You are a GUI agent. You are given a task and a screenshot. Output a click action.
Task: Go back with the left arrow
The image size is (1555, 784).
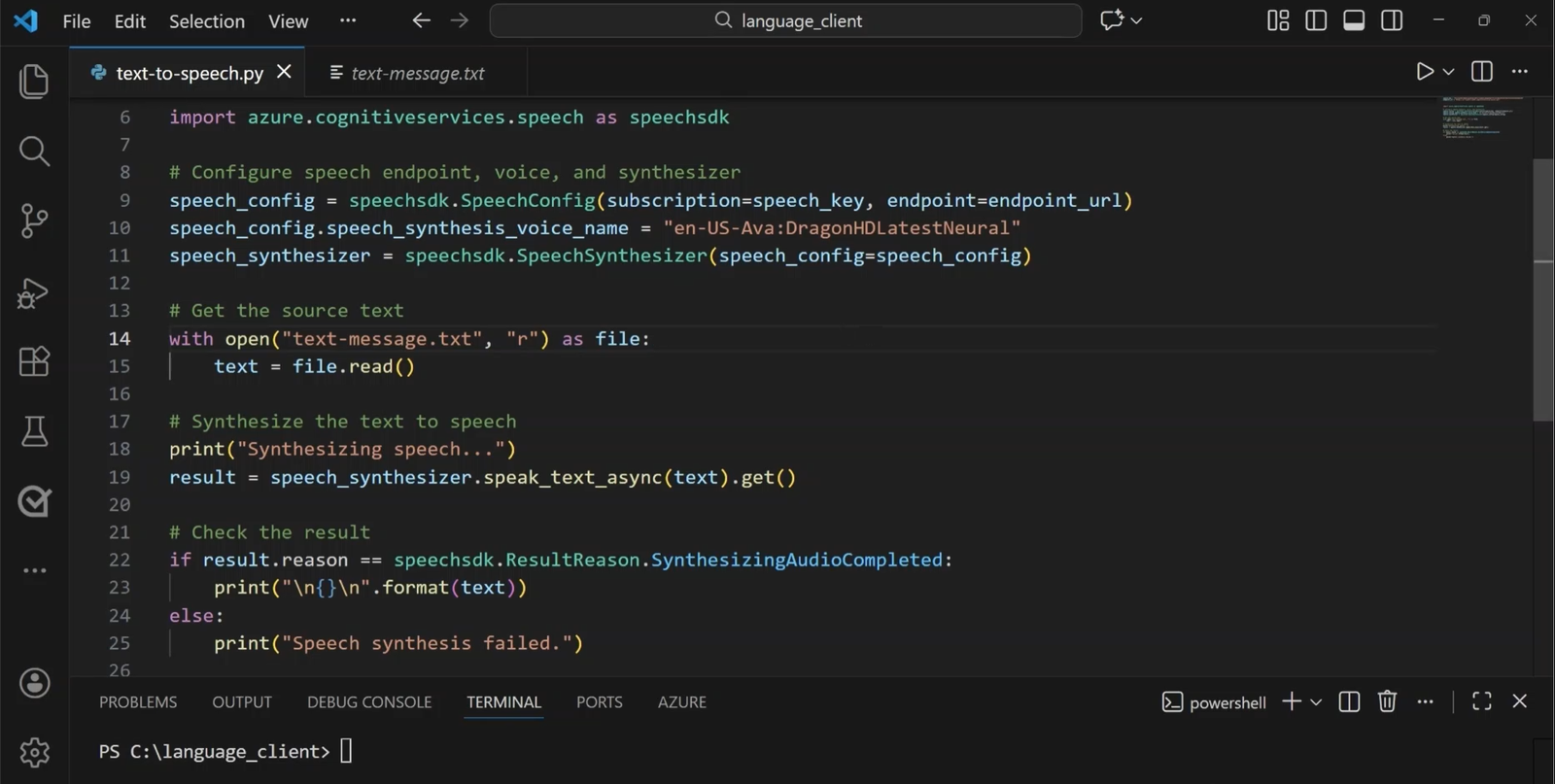421,20
